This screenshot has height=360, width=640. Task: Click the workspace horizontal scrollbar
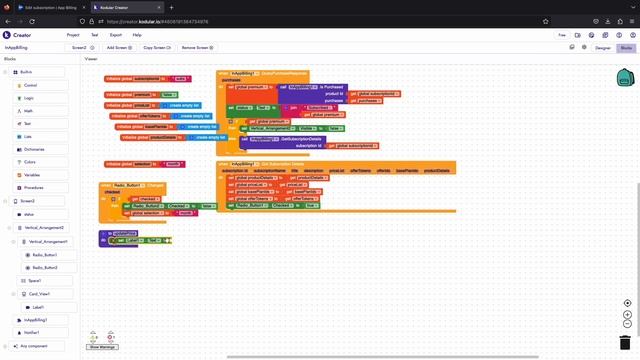[x=382, y=357]
